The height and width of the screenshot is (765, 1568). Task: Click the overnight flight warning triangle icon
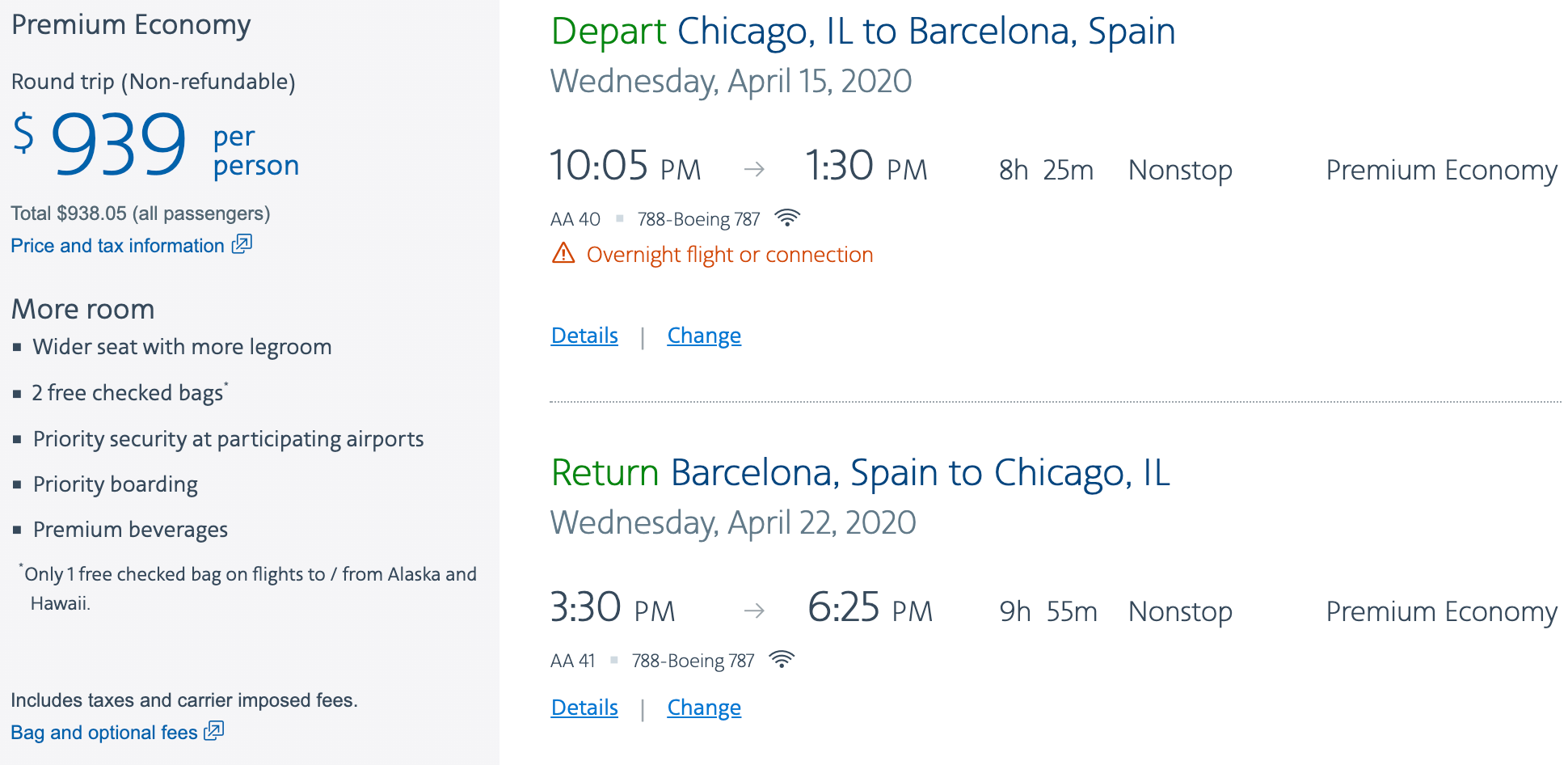(563, 254)
